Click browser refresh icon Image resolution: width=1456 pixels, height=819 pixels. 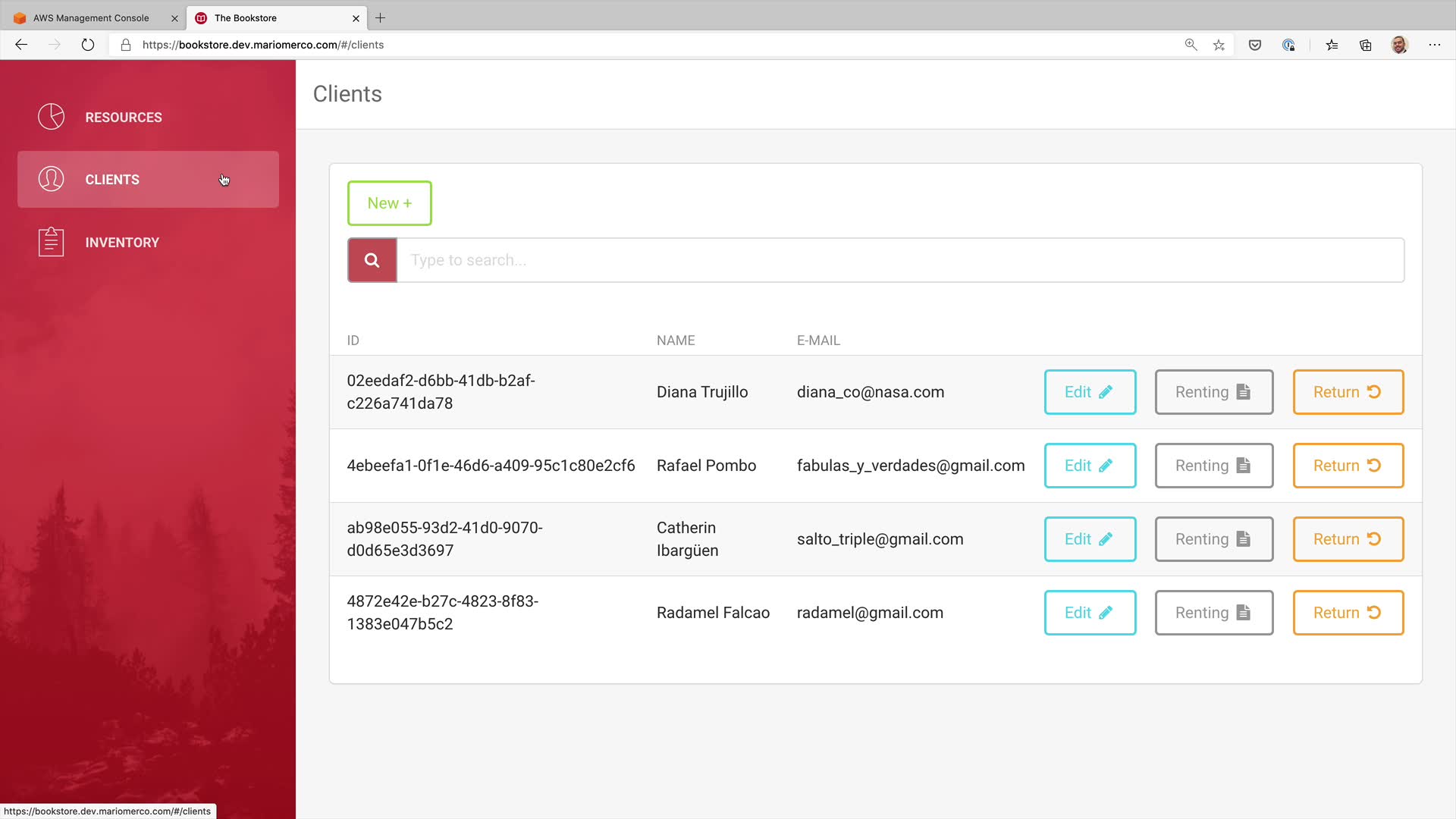(88, 45)
